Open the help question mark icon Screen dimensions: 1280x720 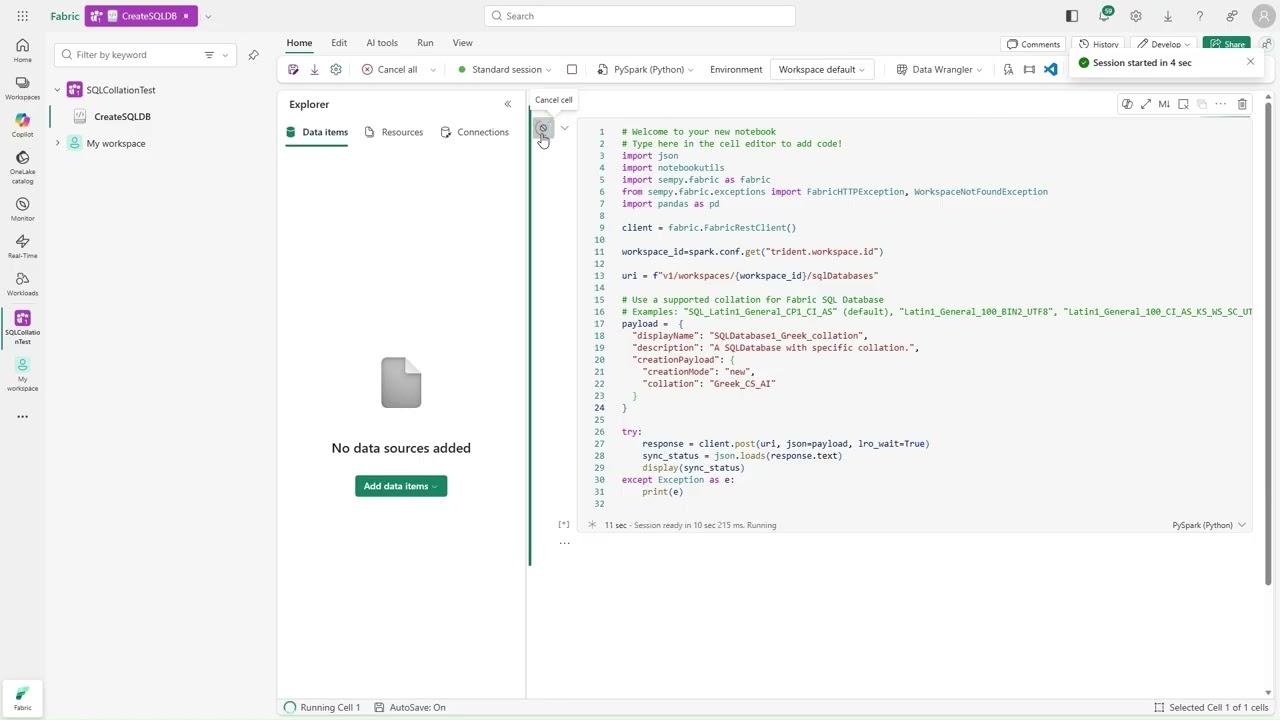[1200, 16]
